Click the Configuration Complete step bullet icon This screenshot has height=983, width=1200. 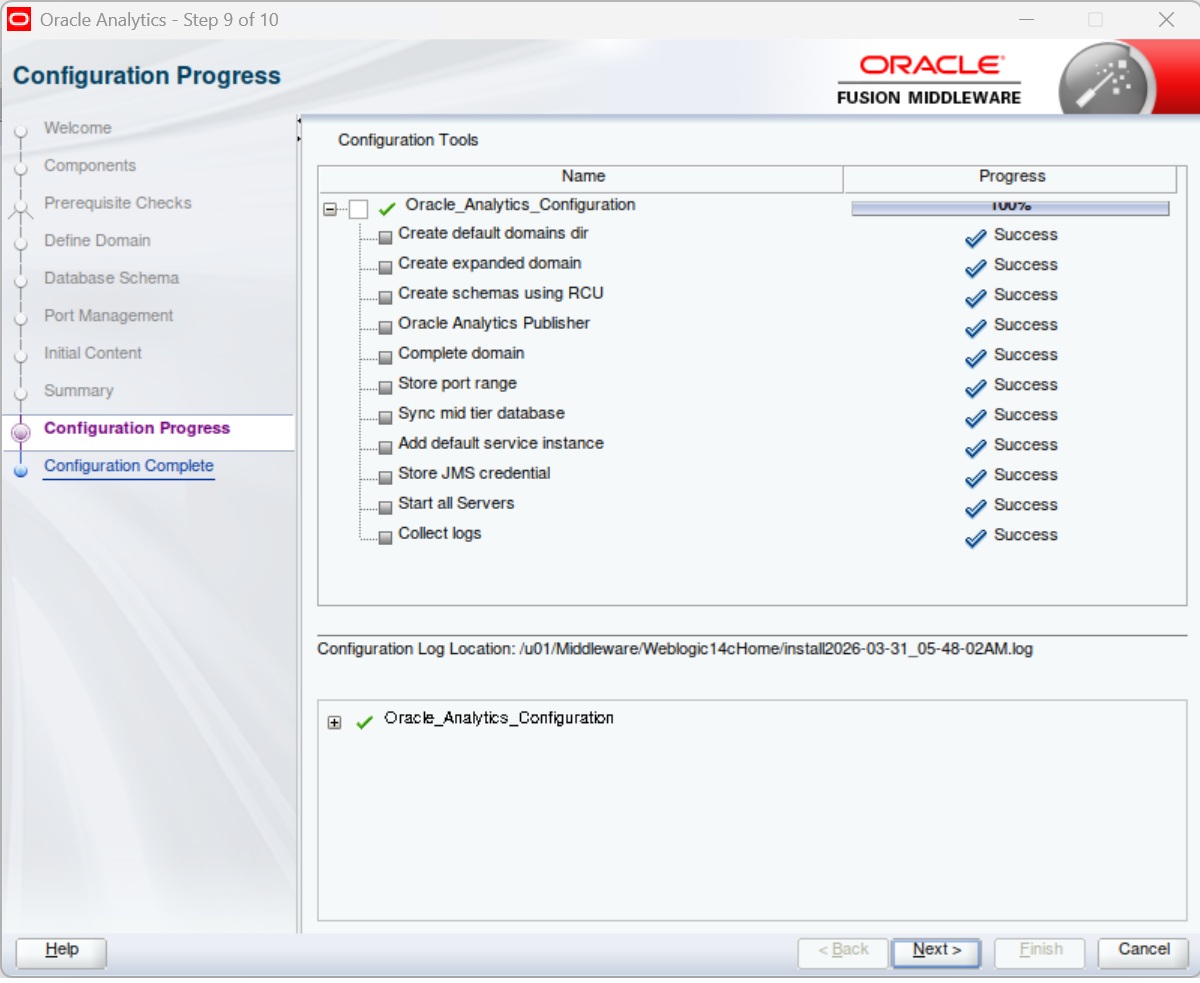pyautogui.click(x=20, y=470)
